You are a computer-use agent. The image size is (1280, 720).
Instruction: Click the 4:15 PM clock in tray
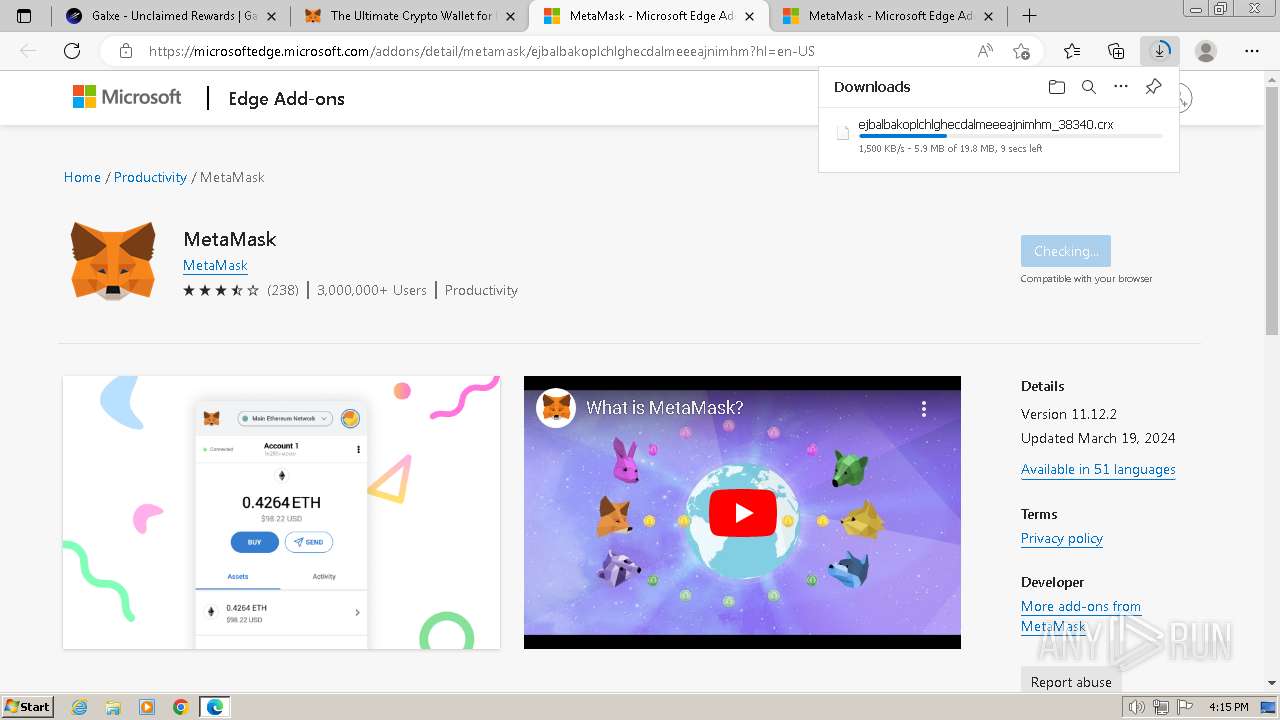(1229, 707)
